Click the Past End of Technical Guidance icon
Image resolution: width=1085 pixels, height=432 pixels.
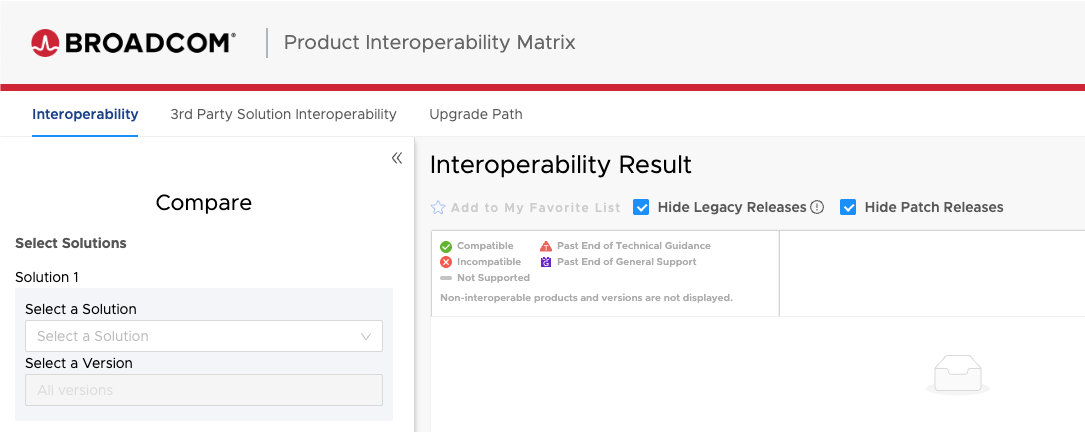click(546, 246)
